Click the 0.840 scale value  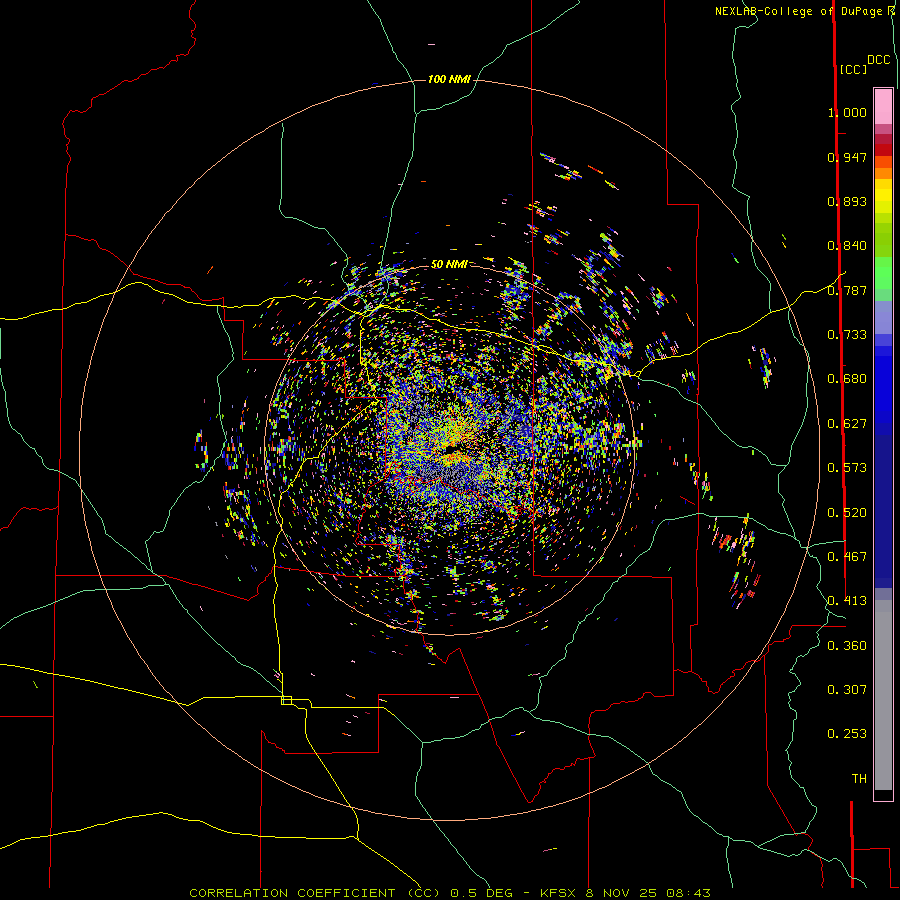click(x=847, y=245)
